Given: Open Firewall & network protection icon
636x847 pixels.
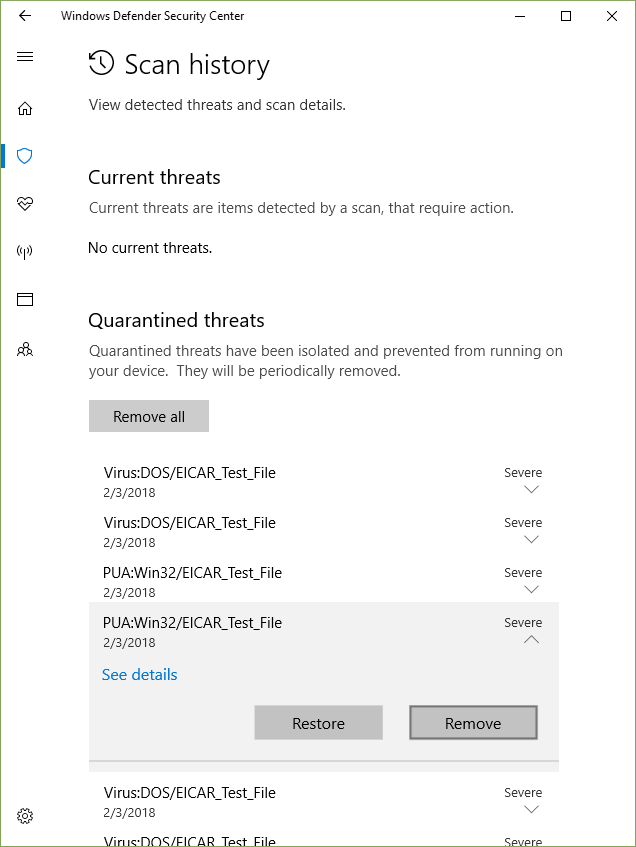Looking at the screenshot, I should coord(25,252).
